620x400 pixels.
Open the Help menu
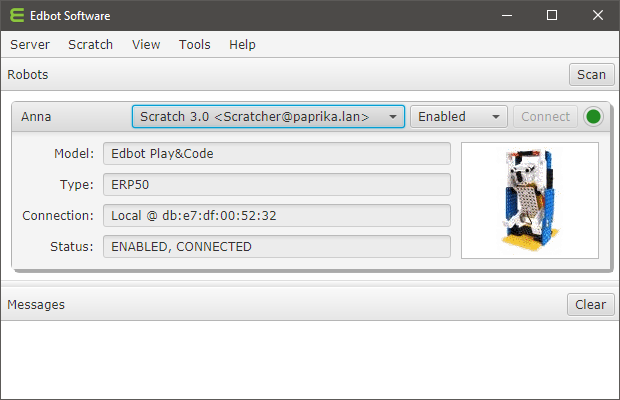point(242,45)
